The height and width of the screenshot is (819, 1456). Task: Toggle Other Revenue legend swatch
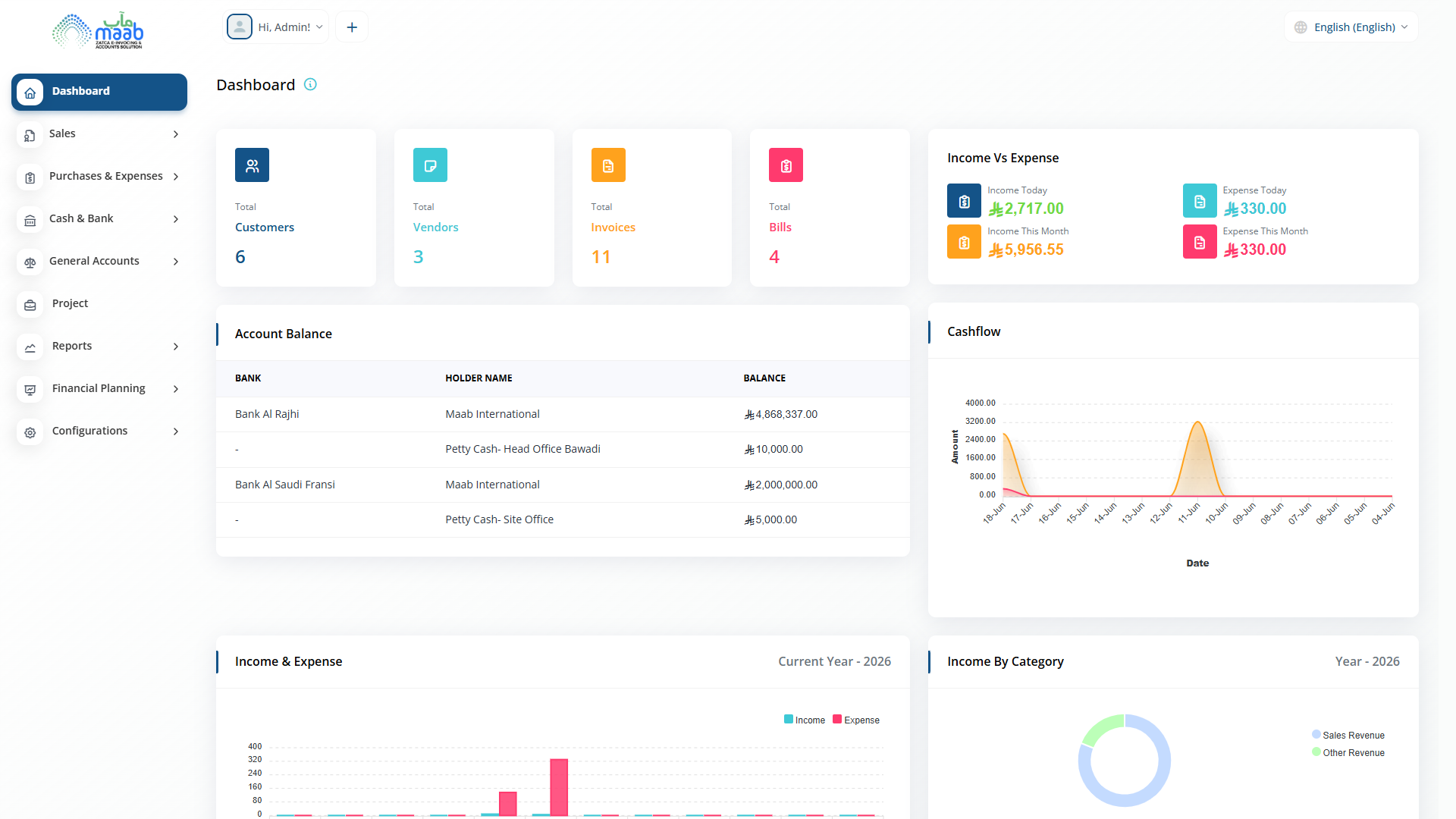pyautogui.click(x=1316, y=752)
